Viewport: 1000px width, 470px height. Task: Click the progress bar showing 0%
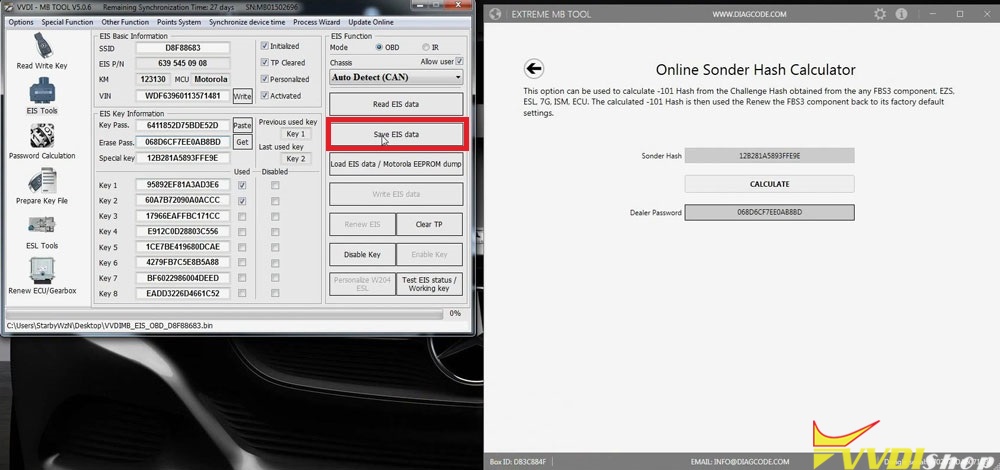(224, 314)
